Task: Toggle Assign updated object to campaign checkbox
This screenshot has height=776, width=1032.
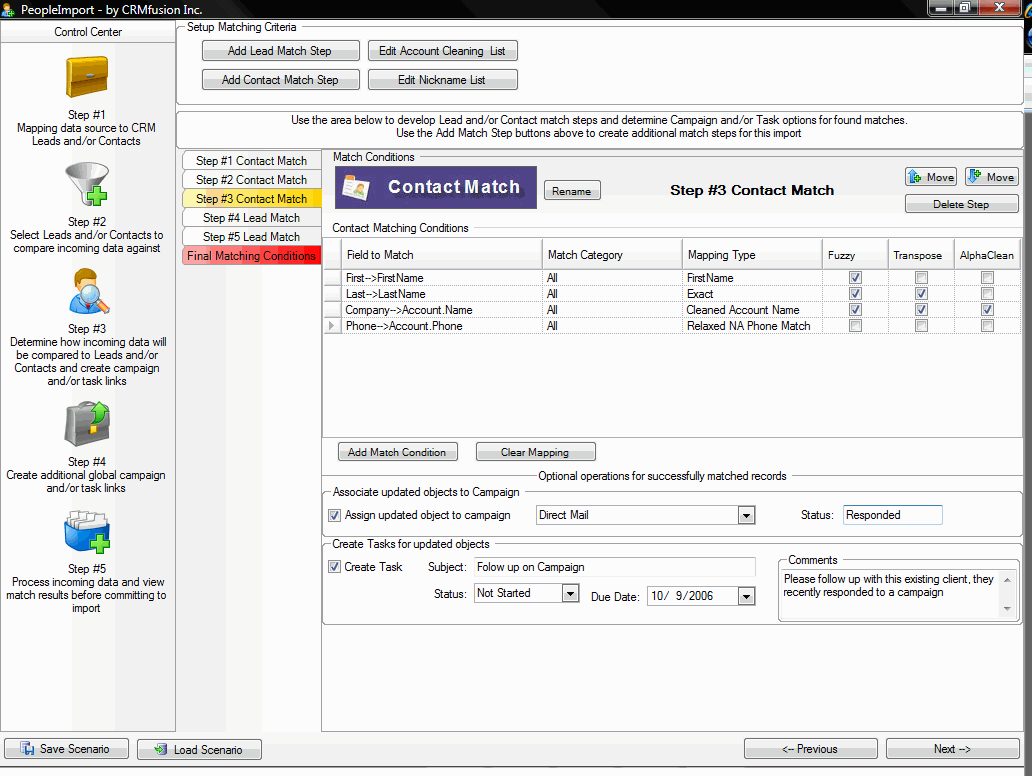Action: pyautogui.click(x=334, y=515)
